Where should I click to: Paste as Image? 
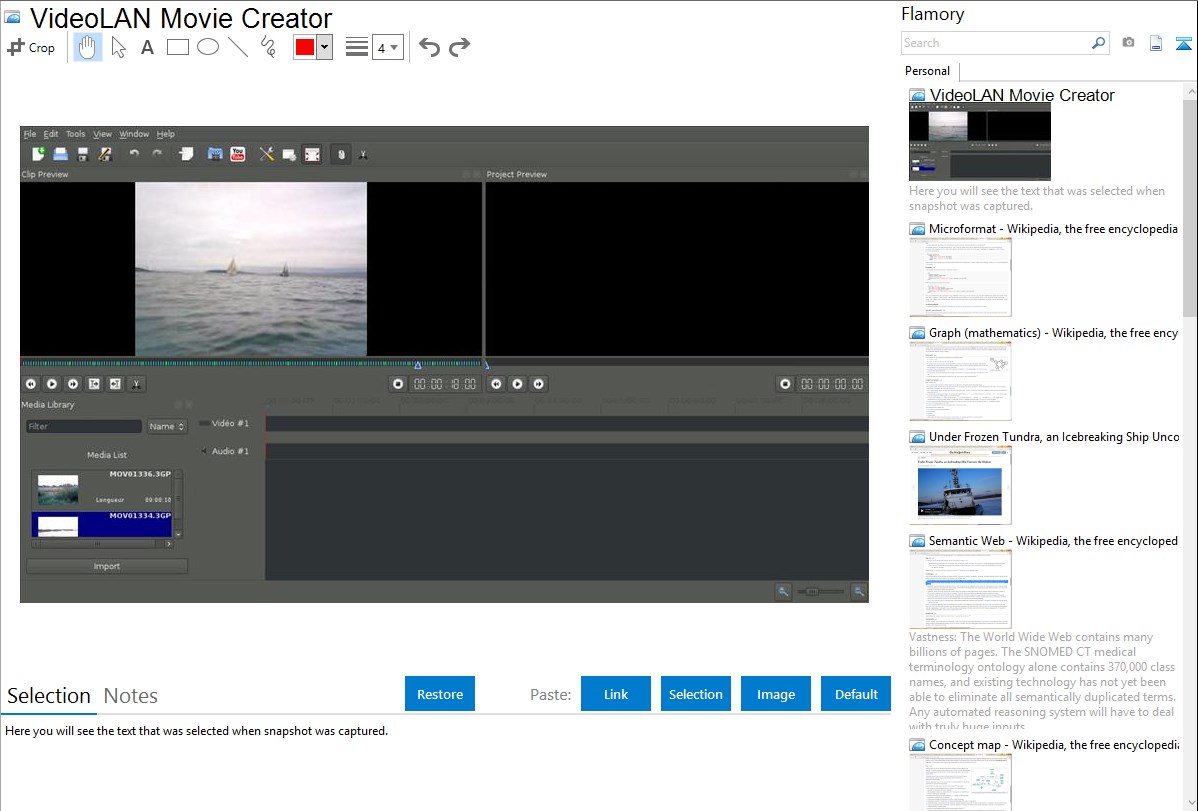click(775, 694)
